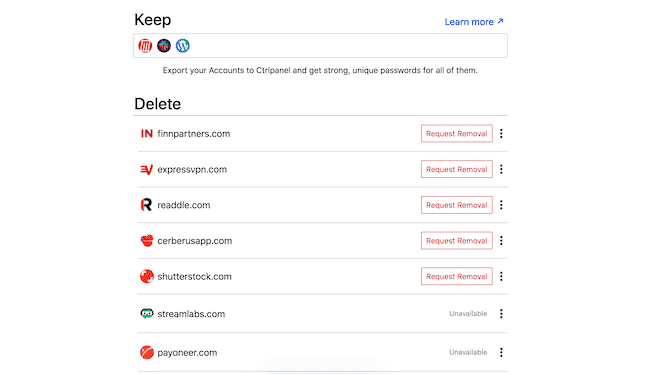Click the red circular icon in Keep box
The image size is (670, 374).
click(145, 45)
